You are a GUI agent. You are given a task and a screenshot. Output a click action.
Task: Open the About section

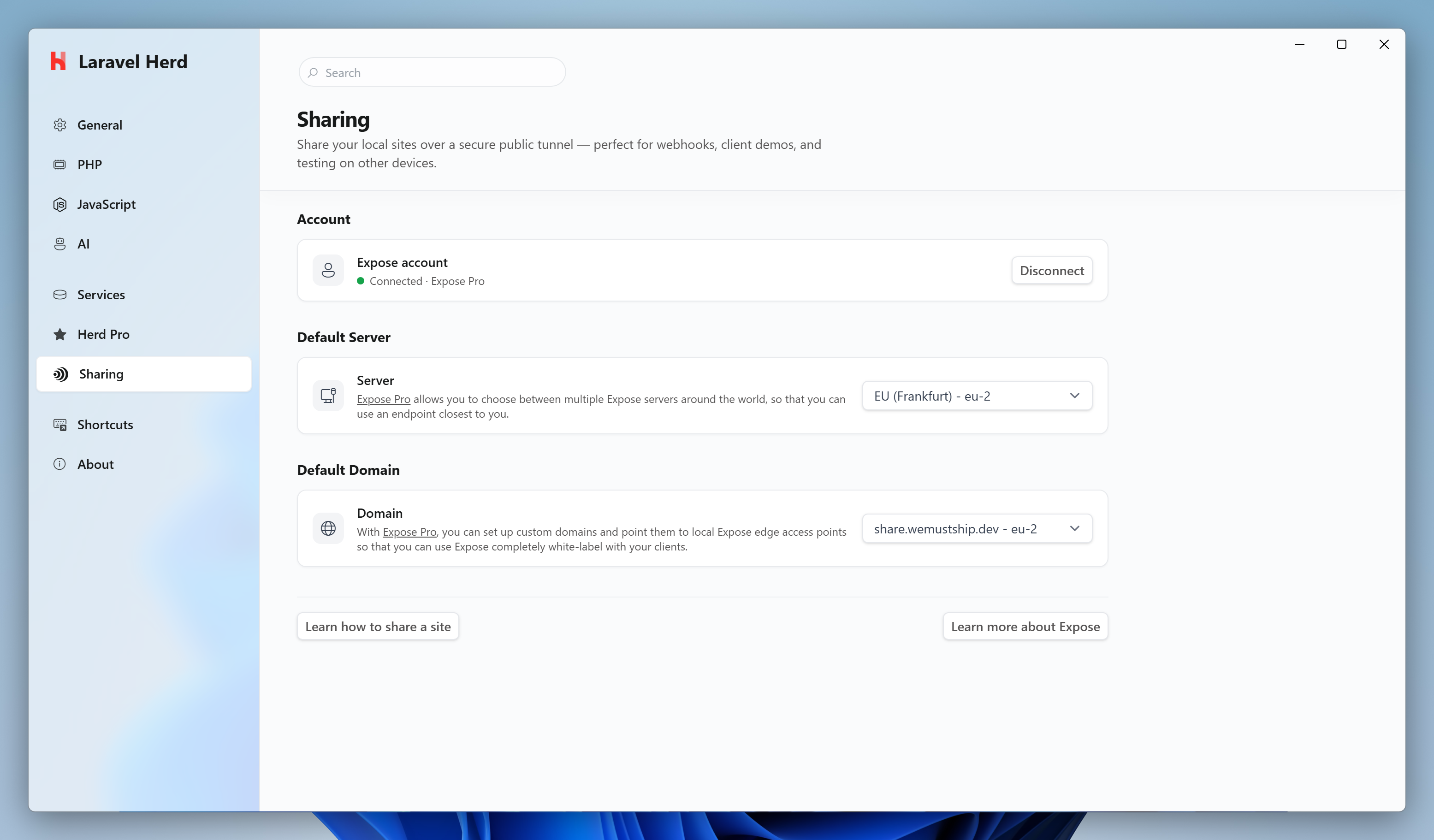tap(143, 464)
